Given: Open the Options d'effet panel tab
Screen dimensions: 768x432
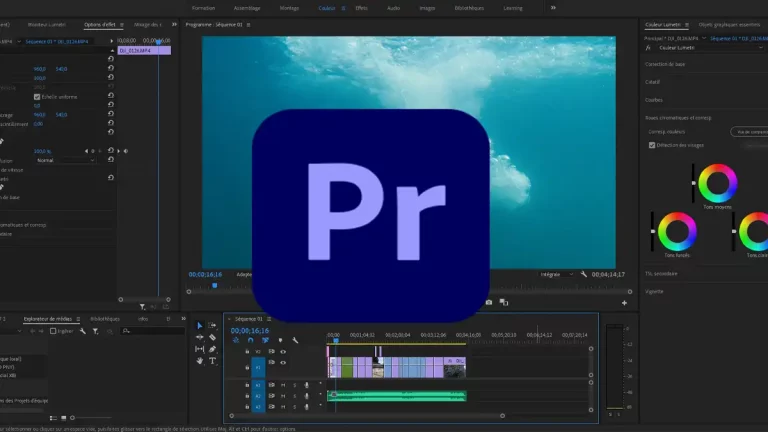Looking at the screenshot, I should tap(99, 24).
